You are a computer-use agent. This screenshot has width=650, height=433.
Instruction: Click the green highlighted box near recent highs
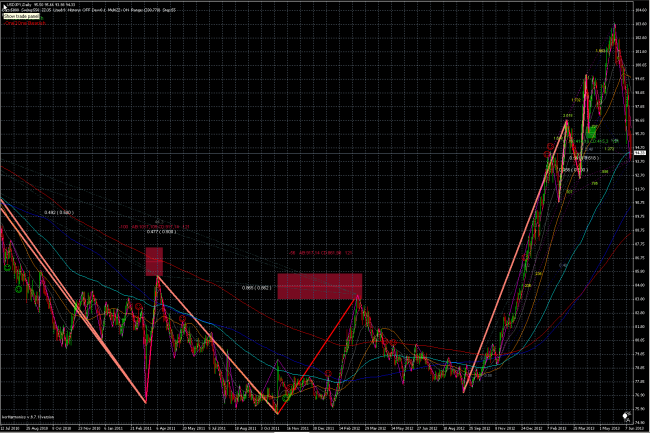[591, 133]
